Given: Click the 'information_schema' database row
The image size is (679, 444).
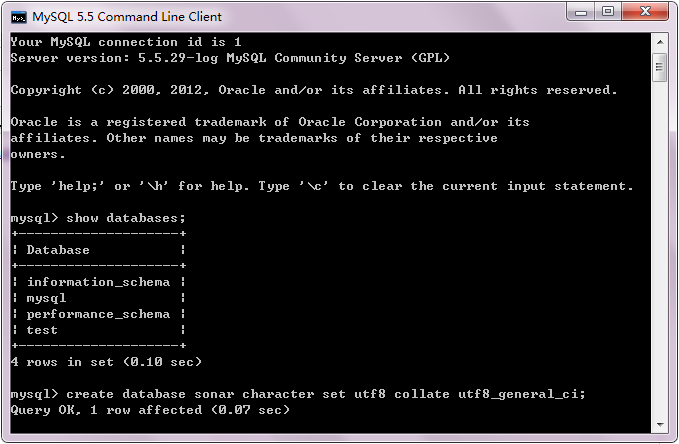Looking at the screenshot, I should pyautogui.click(x=98, y=282).
